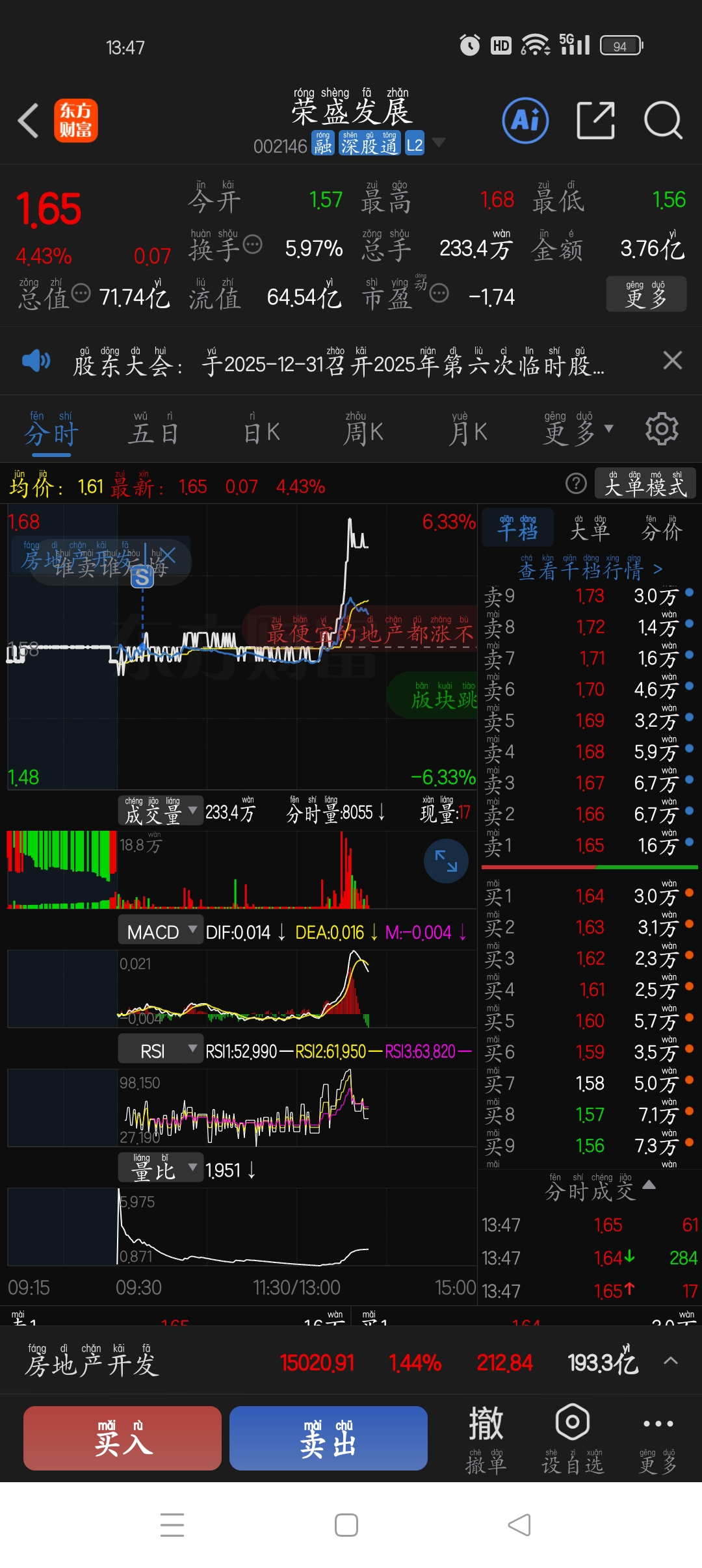This screenshot has width=702, height=1568.
Task: Collapse 分时成交 triangle
Action: coord(649,1184)
